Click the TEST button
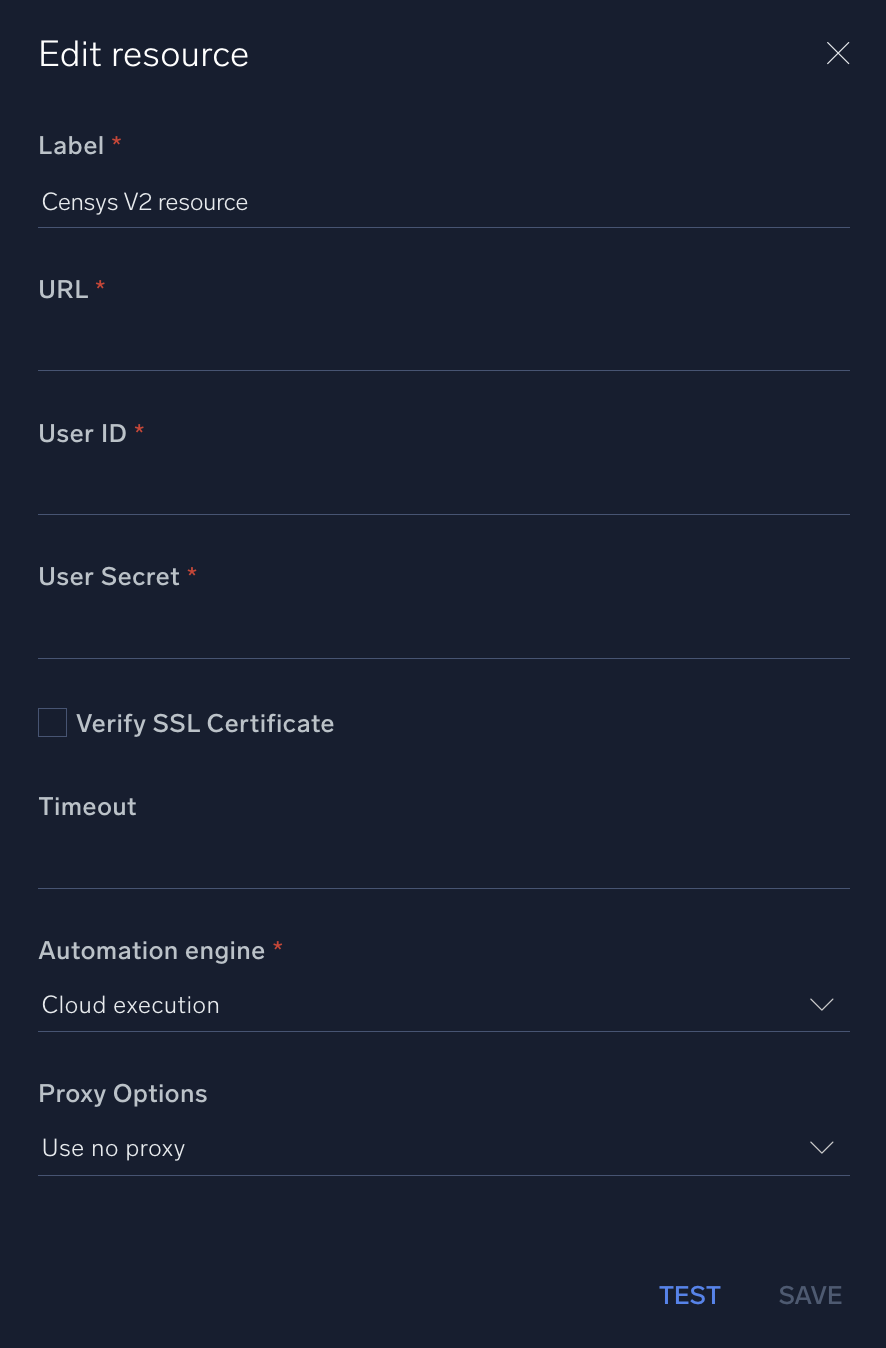The height and width of the screenshot is (1348, 886). (x=689, y=1295)
